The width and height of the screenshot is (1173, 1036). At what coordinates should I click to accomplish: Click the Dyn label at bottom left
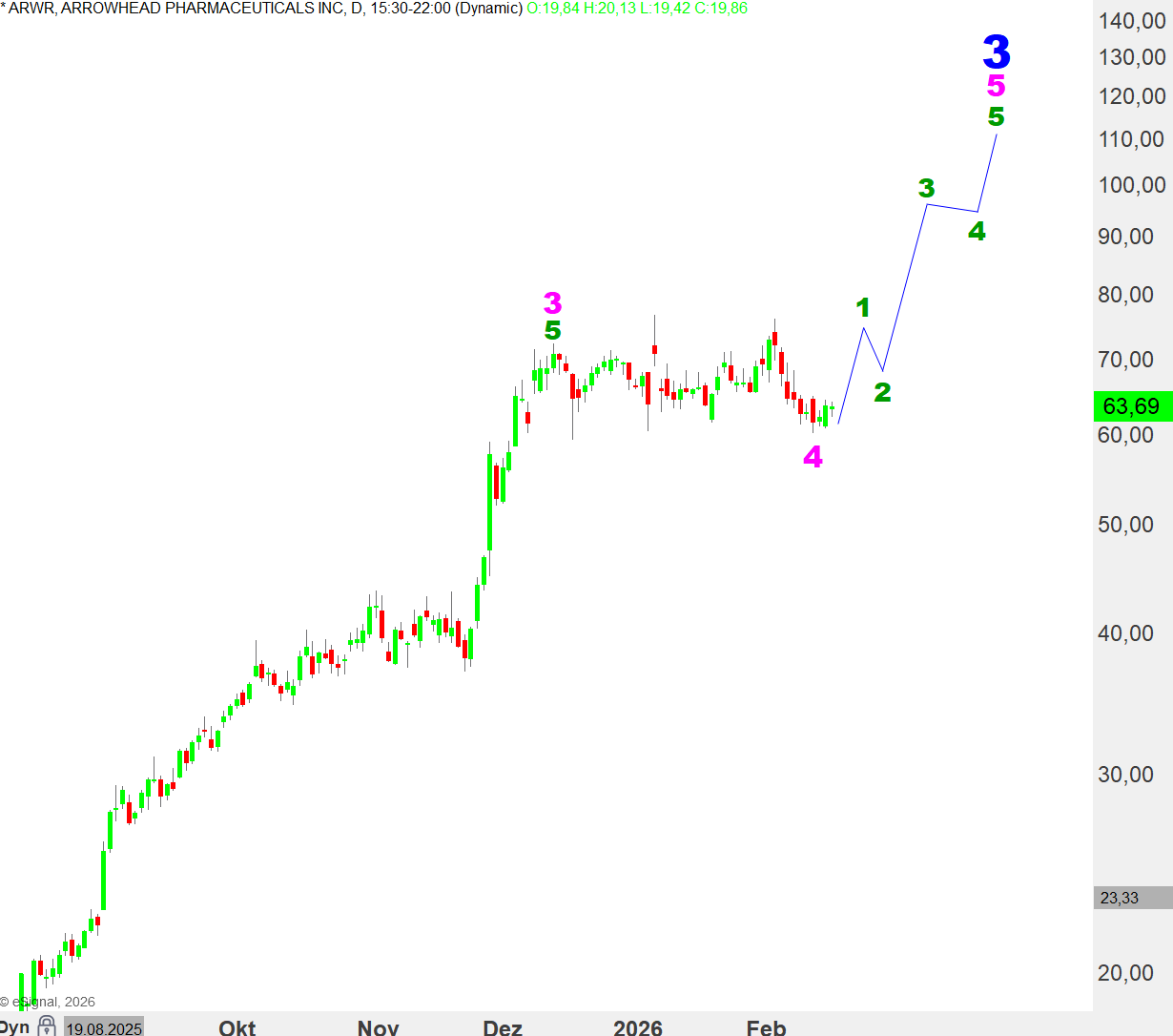click(14, 1027)
